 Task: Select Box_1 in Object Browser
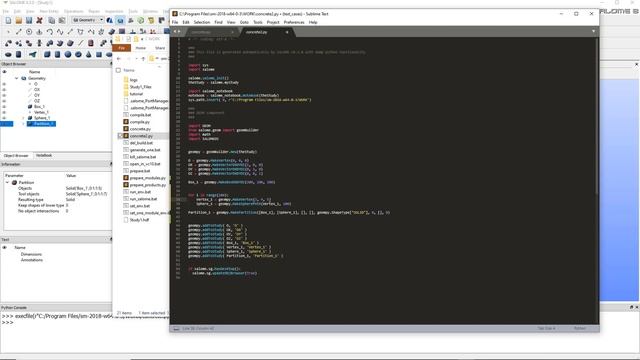pos(39,107)
